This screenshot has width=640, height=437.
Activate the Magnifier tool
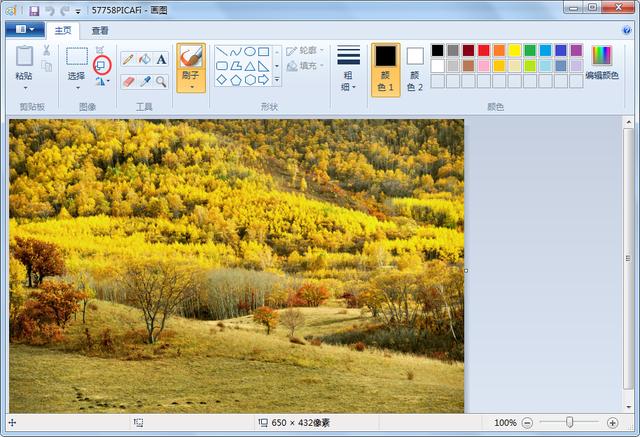tap(161, 81)
